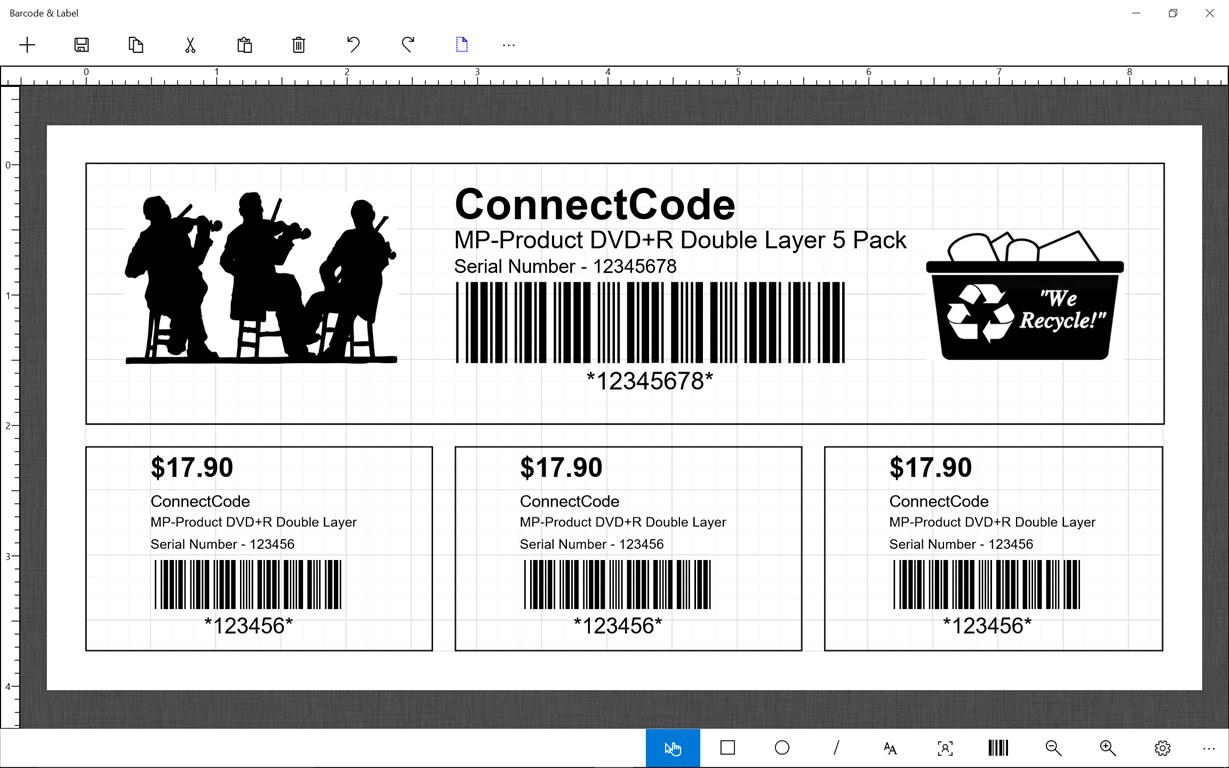
Task: Undo the last action
Action: click(x=353, y=44)
